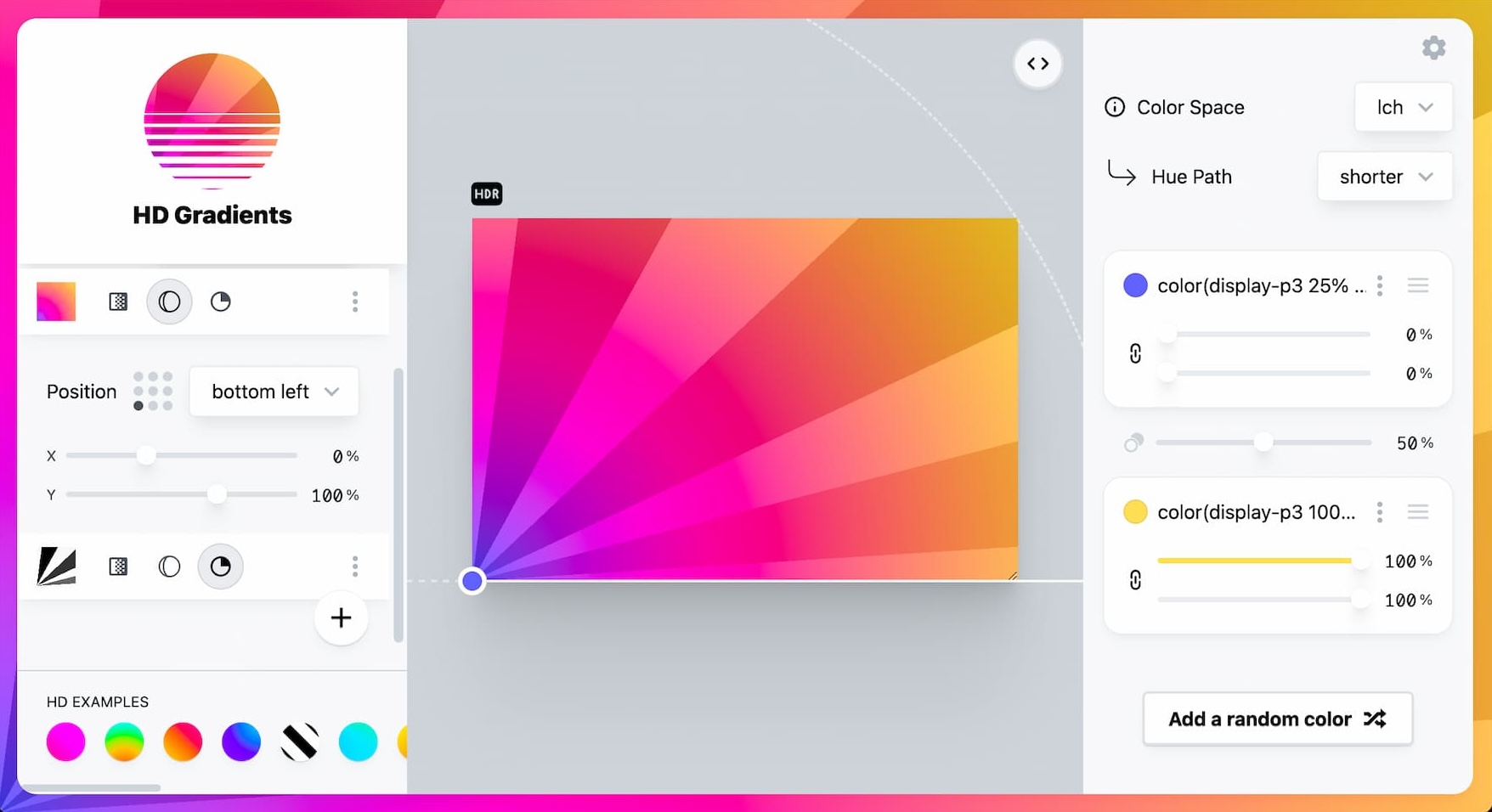Open first gradient layer's three-dot menu
The height and width of the screenshot is (812, 1492).
(x=355, y=302)
